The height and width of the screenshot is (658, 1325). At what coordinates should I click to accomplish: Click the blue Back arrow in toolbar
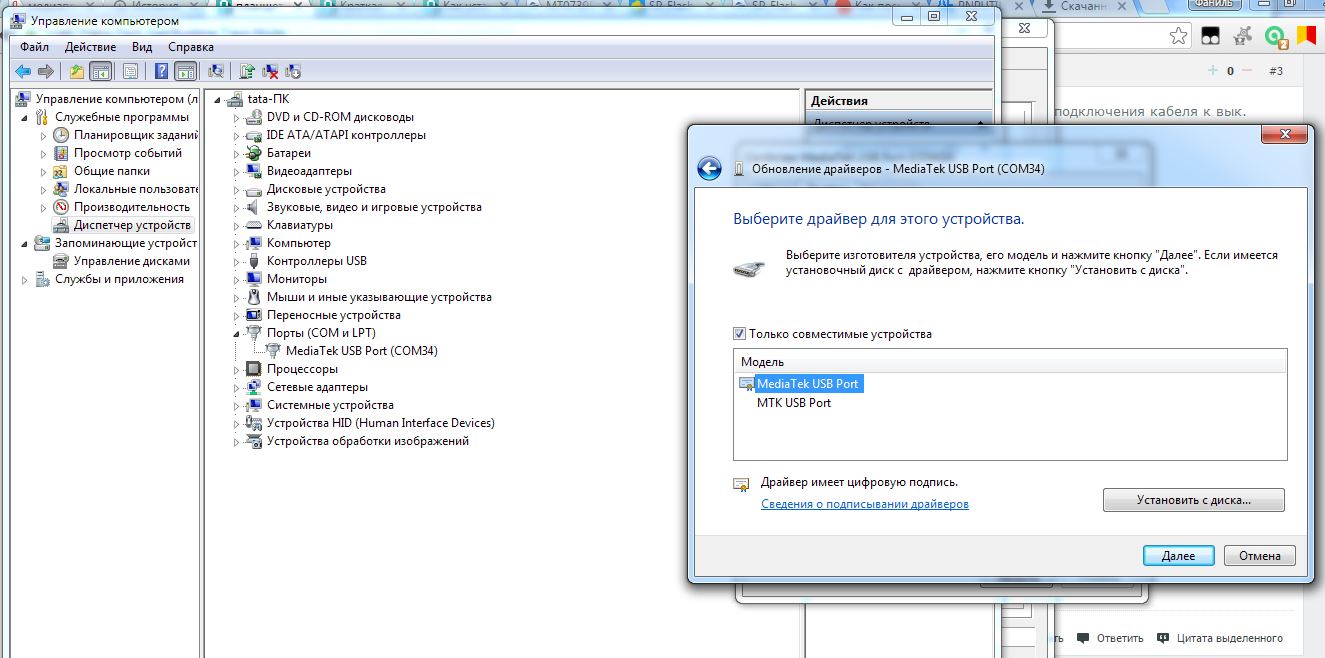coord(22,71)
